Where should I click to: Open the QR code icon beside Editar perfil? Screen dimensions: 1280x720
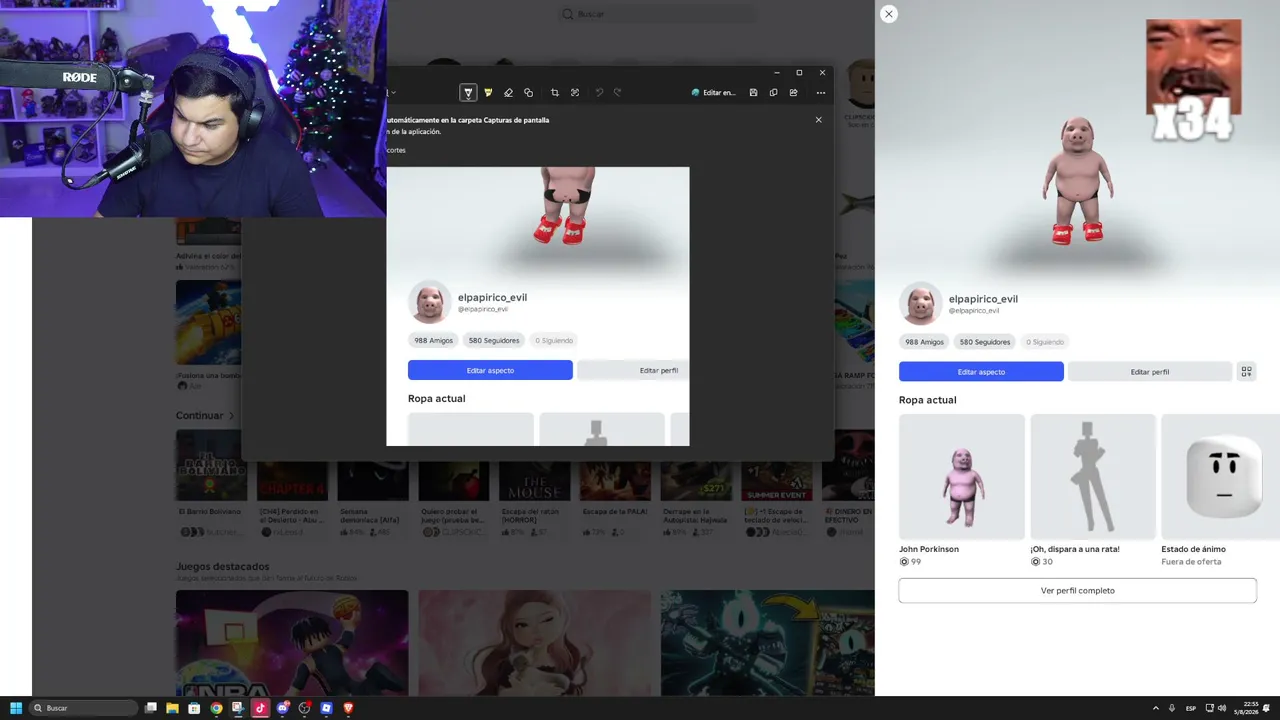tap(1246, 372)
